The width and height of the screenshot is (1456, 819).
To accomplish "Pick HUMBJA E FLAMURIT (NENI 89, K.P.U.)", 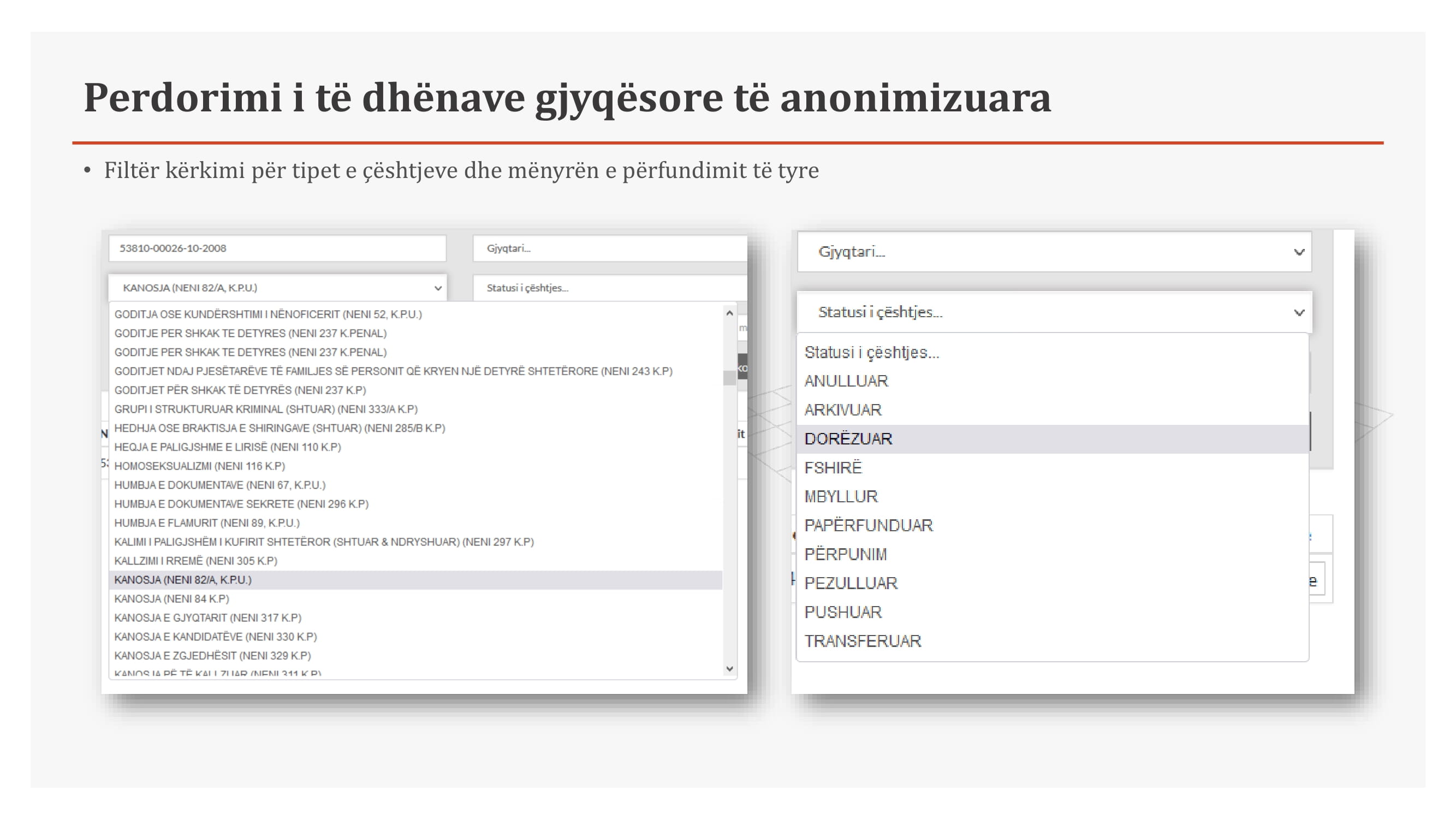I will click(x=207, y=523).
